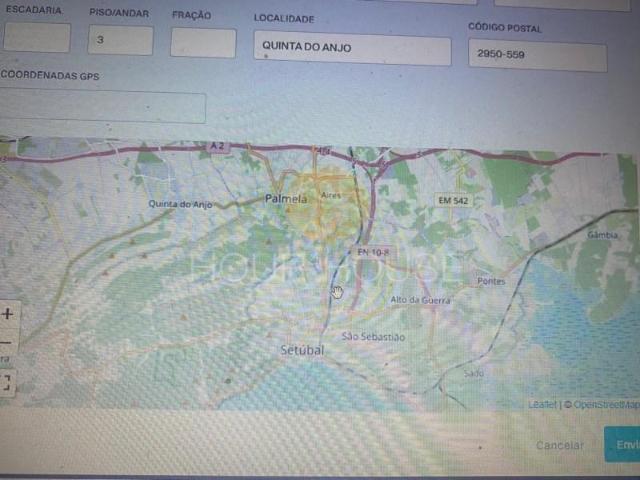
Task: Select the Localidade field with Quinta do Anjo
Action: 351,49
